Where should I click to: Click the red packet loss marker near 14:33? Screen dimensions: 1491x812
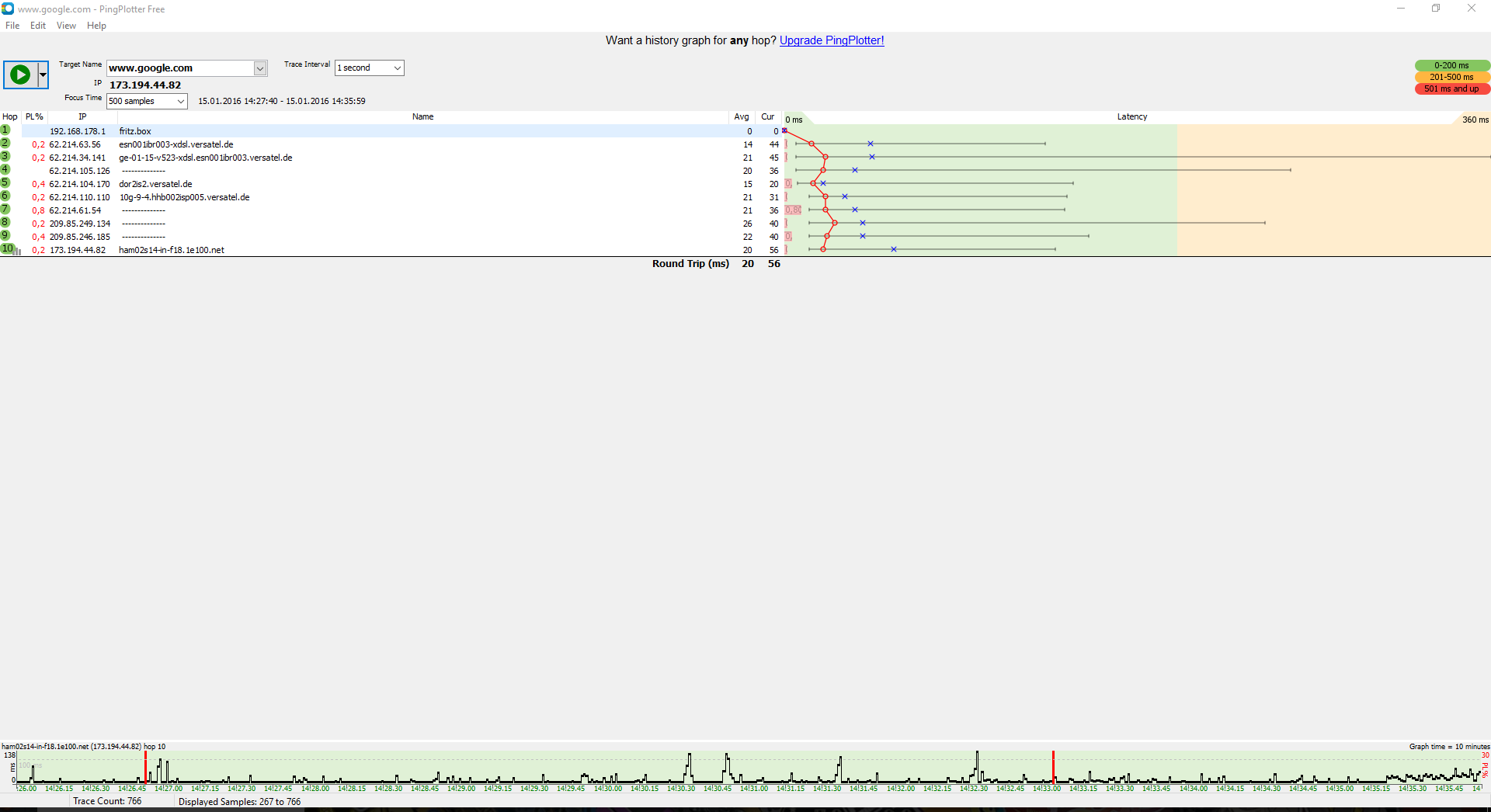tap(1053, 767)
